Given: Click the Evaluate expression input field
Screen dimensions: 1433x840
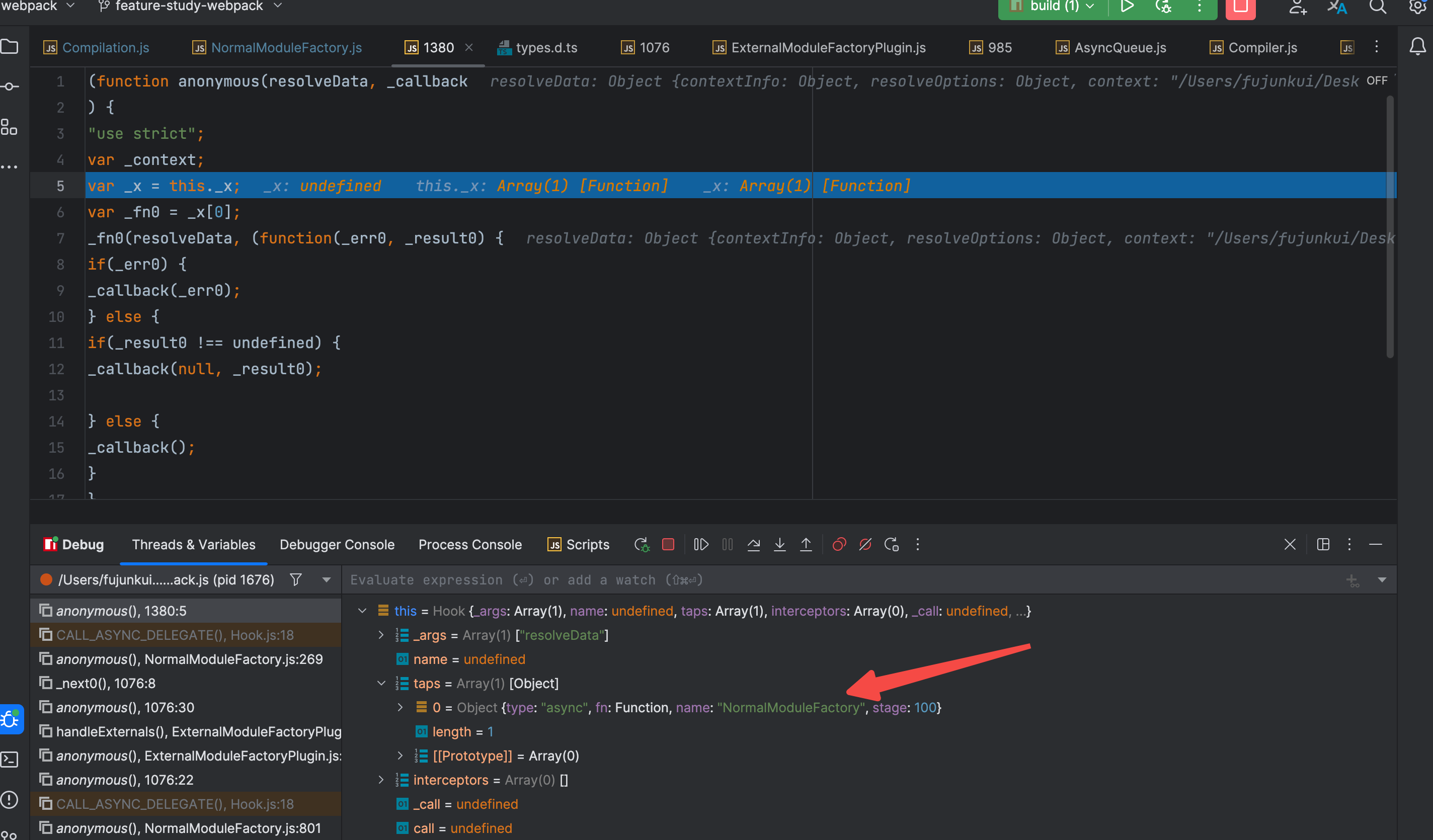Looking at the screenshot, I should pos(796,580).
